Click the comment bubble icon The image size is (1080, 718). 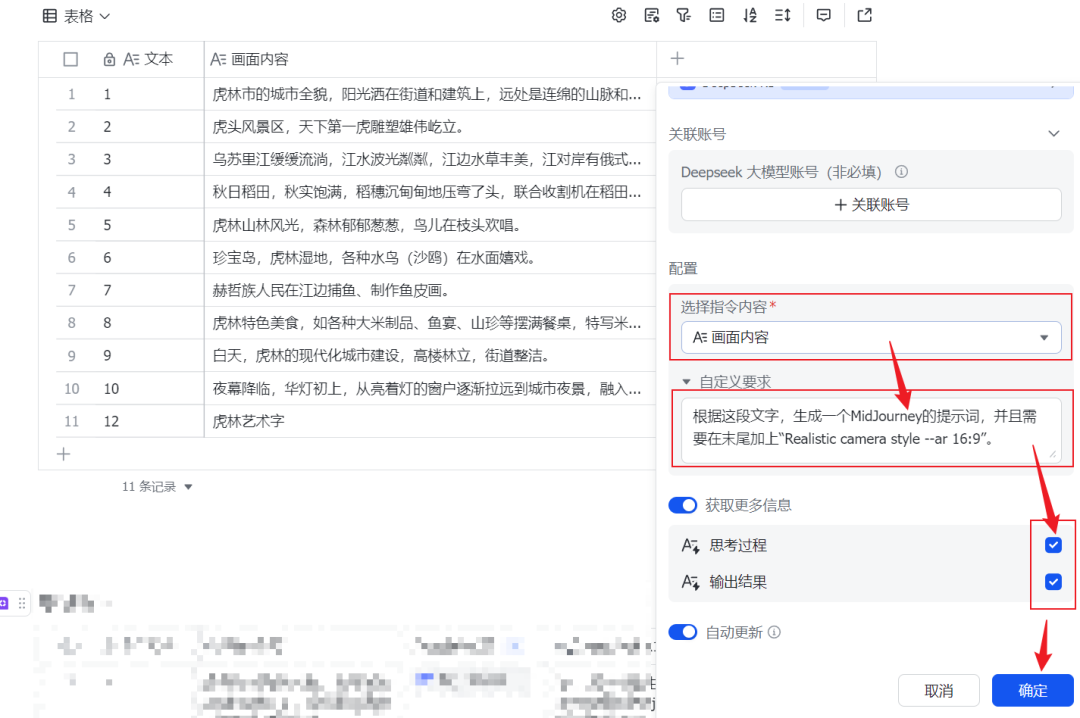click(823, 15)
